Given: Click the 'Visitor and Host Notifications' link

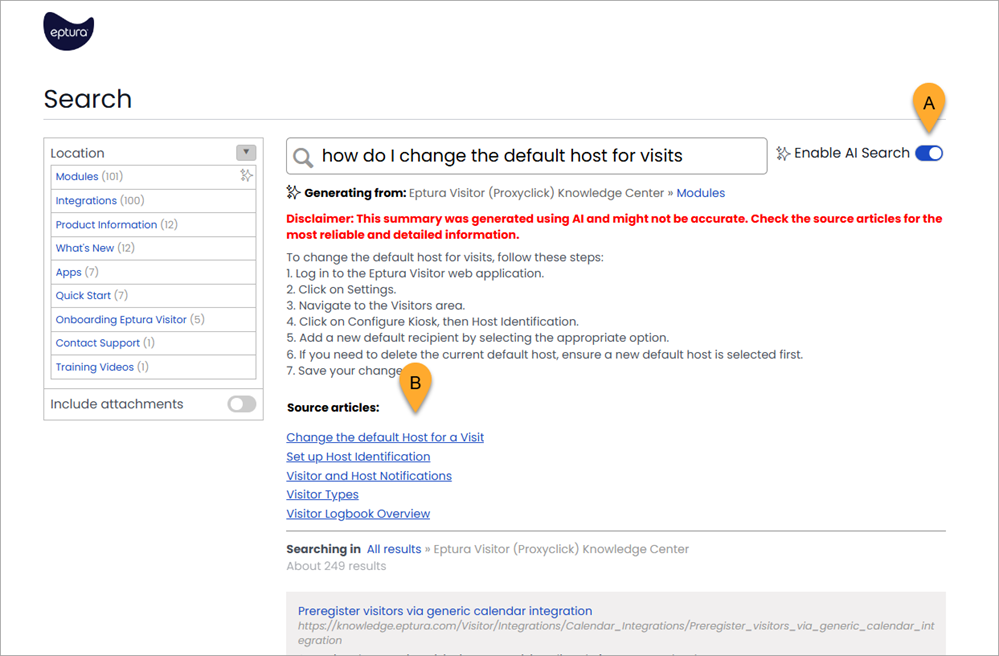Looking at the screenshot, I should (369, 475).
